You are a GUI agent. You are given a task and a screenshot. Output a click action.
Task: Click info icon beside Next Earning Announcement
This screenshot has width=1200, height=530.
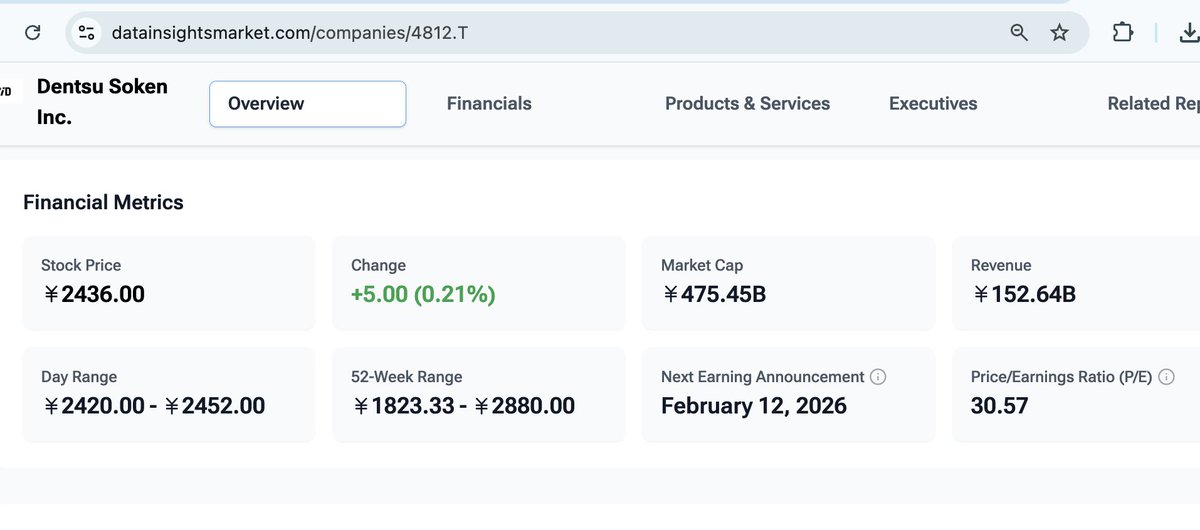pos(878,377)
